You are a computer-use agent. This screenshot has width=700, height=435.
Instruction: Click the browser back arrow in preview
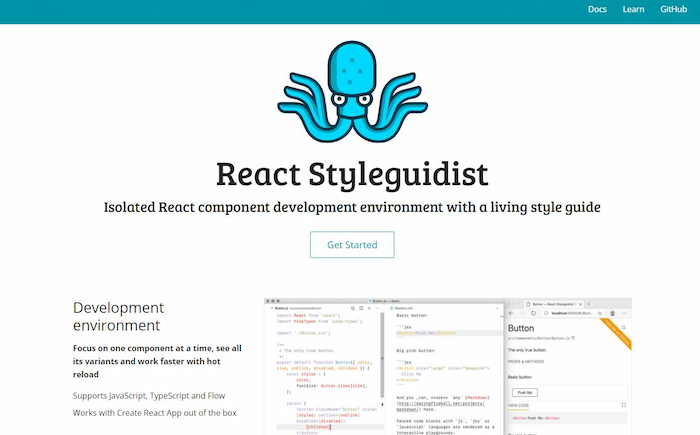tap(513, 312)
